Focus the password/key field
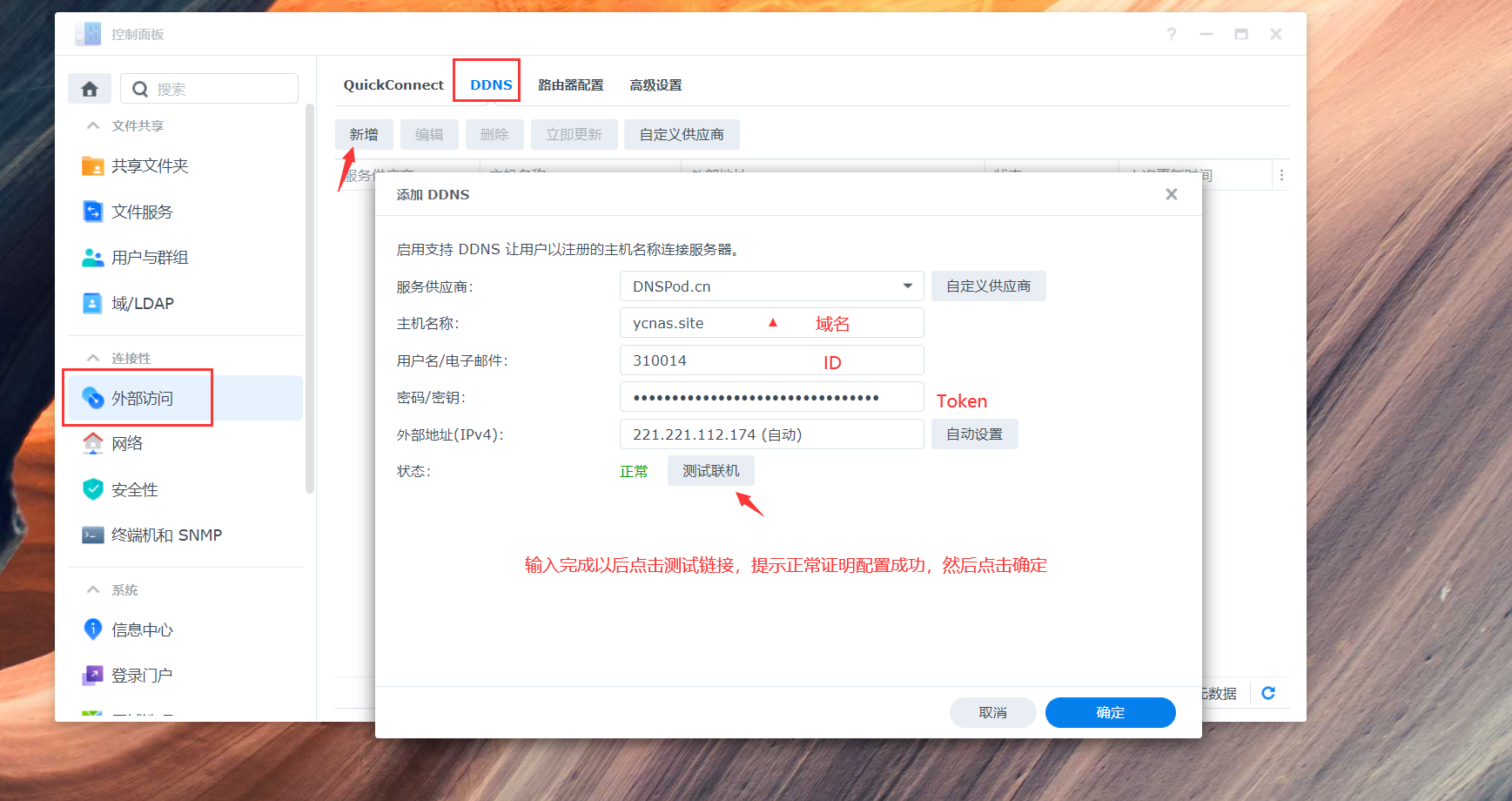The image size is (1512, 801). pos(772,397)
